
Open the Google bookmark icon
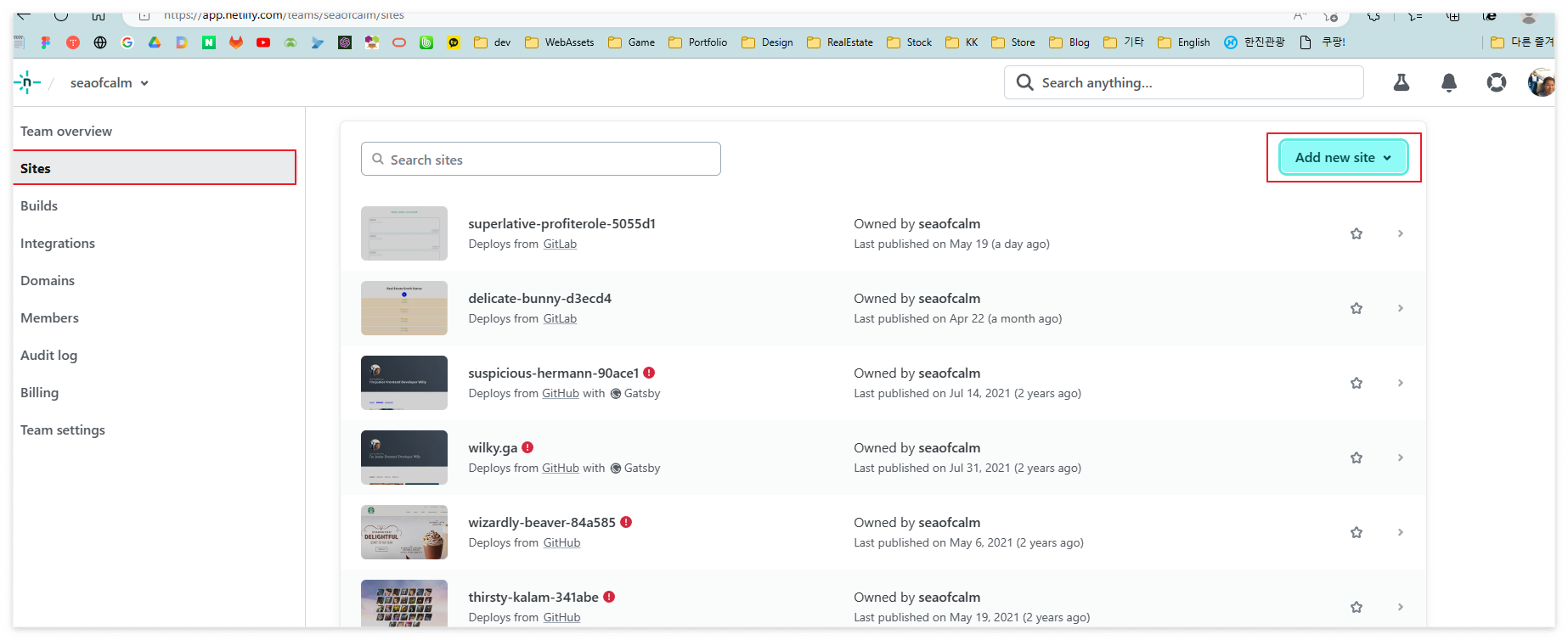pyautogui.click(x=127, y=42)
